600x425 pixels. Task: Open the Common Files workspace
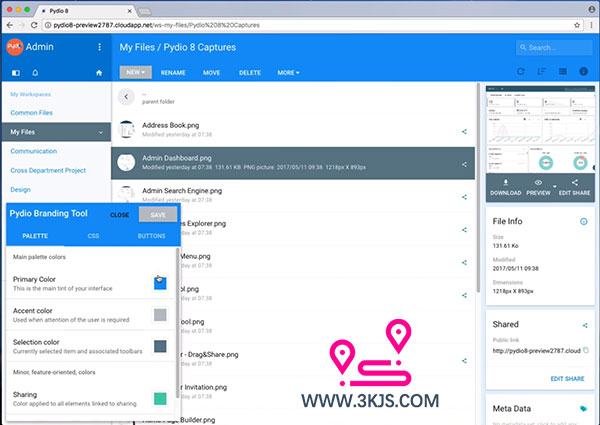click(x=31, y=113)
